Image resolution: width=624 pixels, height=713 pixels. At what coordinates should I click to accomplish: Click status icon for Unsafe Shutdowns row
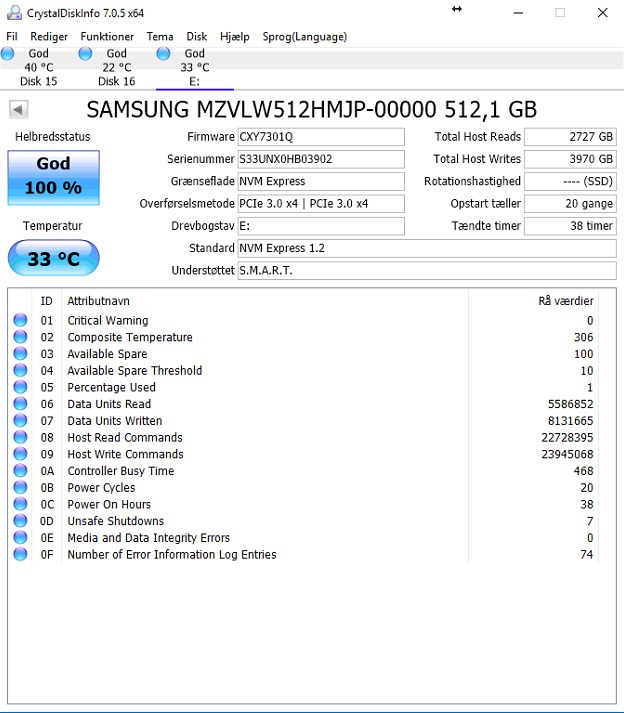(20, 521)
